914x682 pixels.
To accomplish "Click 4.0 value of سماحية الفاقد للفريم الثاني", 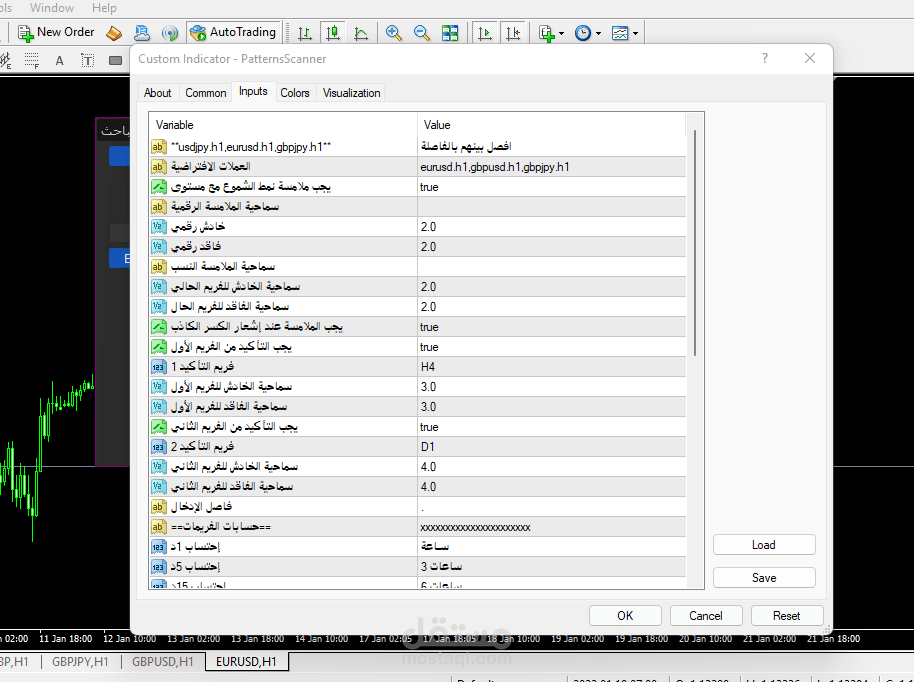I will click(551, 487).
